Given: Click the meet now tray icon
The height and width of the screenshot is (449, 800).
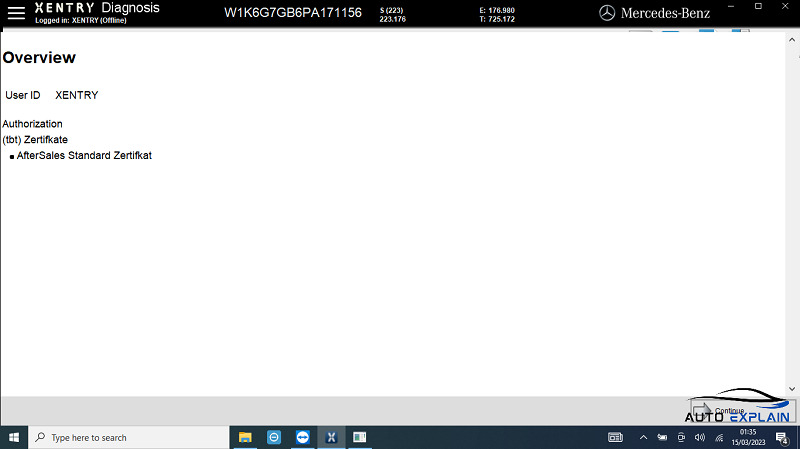Looking at the screenshot, I should [x=681, y=437].
